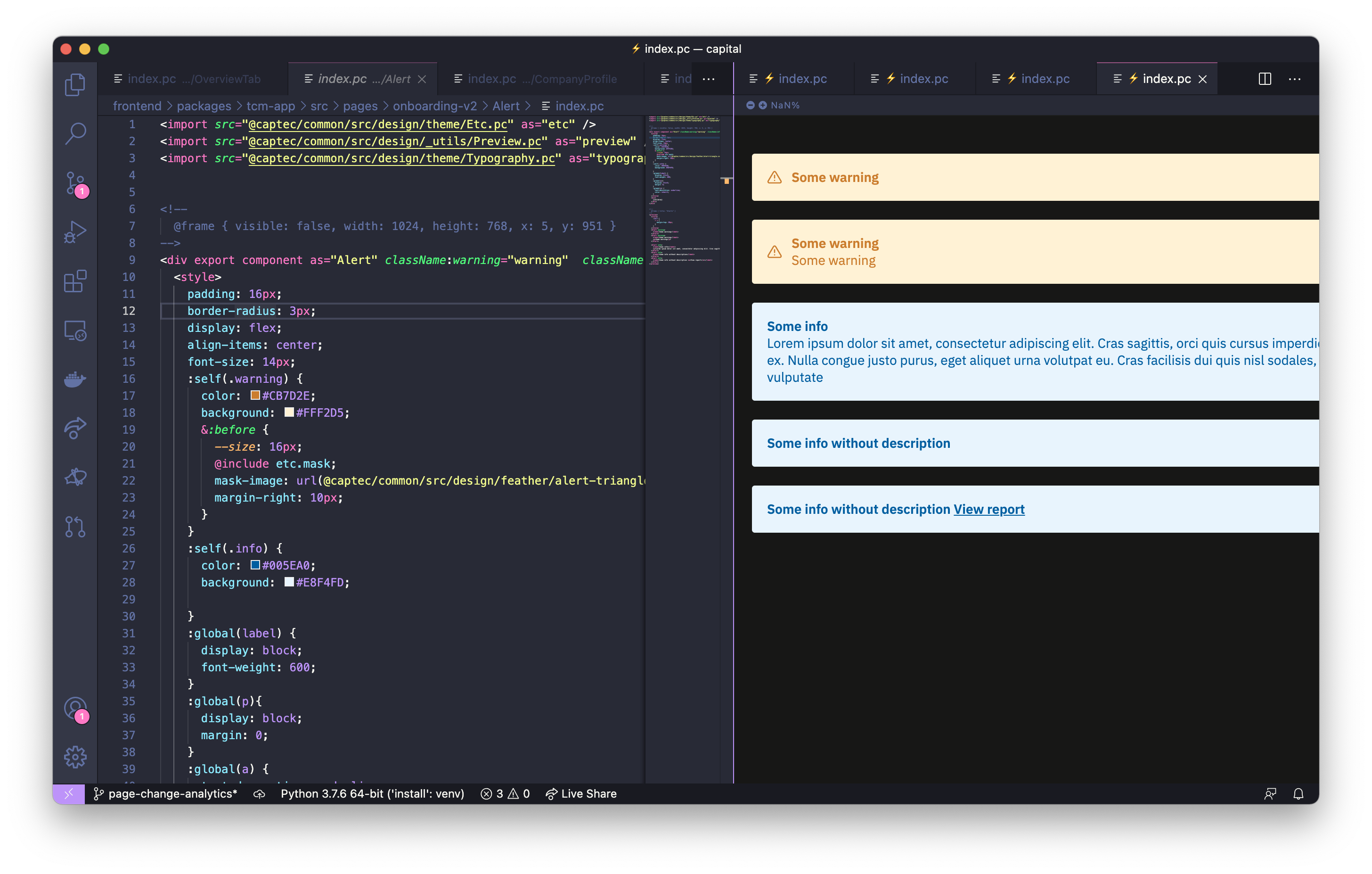
Task: Open the Alert breadcrumb picker
Action: 506,106
